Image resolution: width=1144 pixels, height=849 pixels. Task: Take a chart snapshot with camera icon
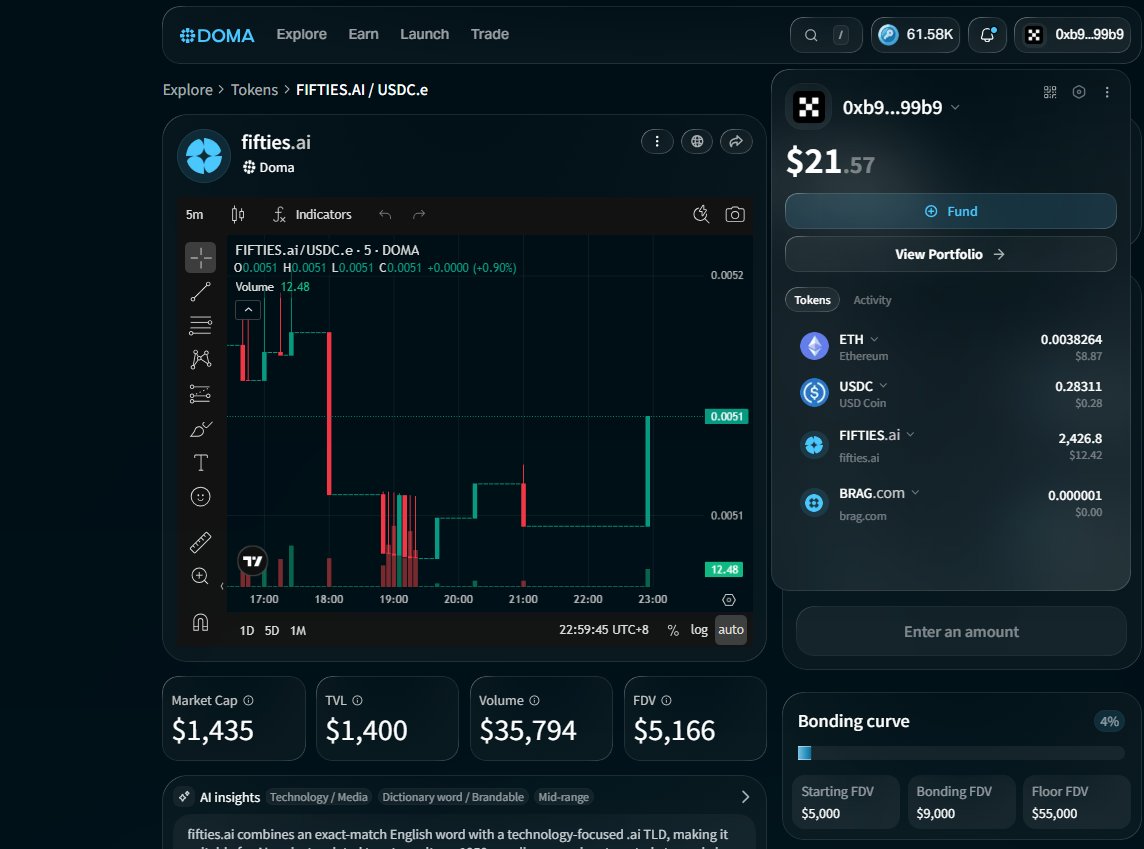click(x=735, y=214)
